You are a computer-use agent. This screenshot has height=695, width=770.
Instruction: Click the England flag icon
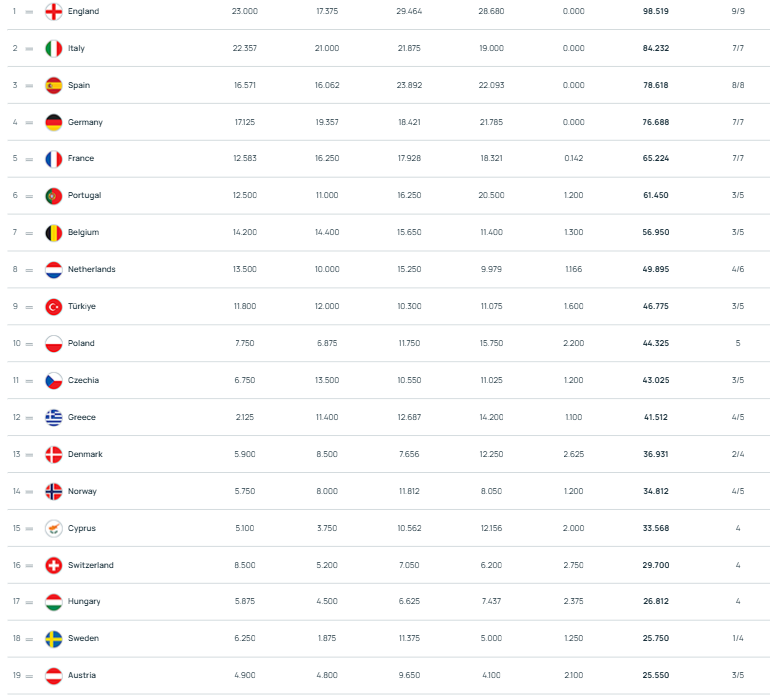(x=54, y=11)
